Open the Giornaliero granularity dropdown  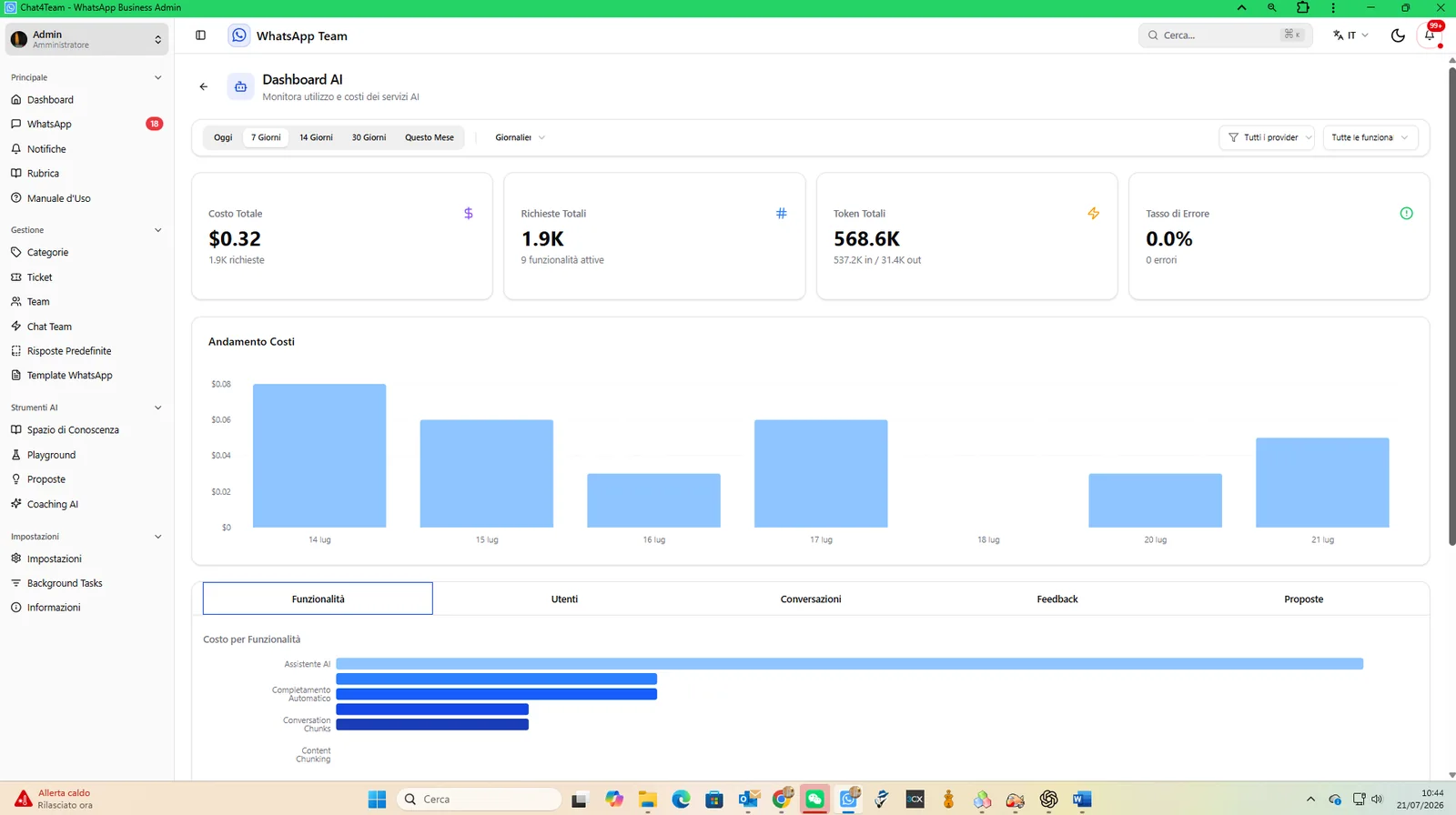click(x=520, y=137)
